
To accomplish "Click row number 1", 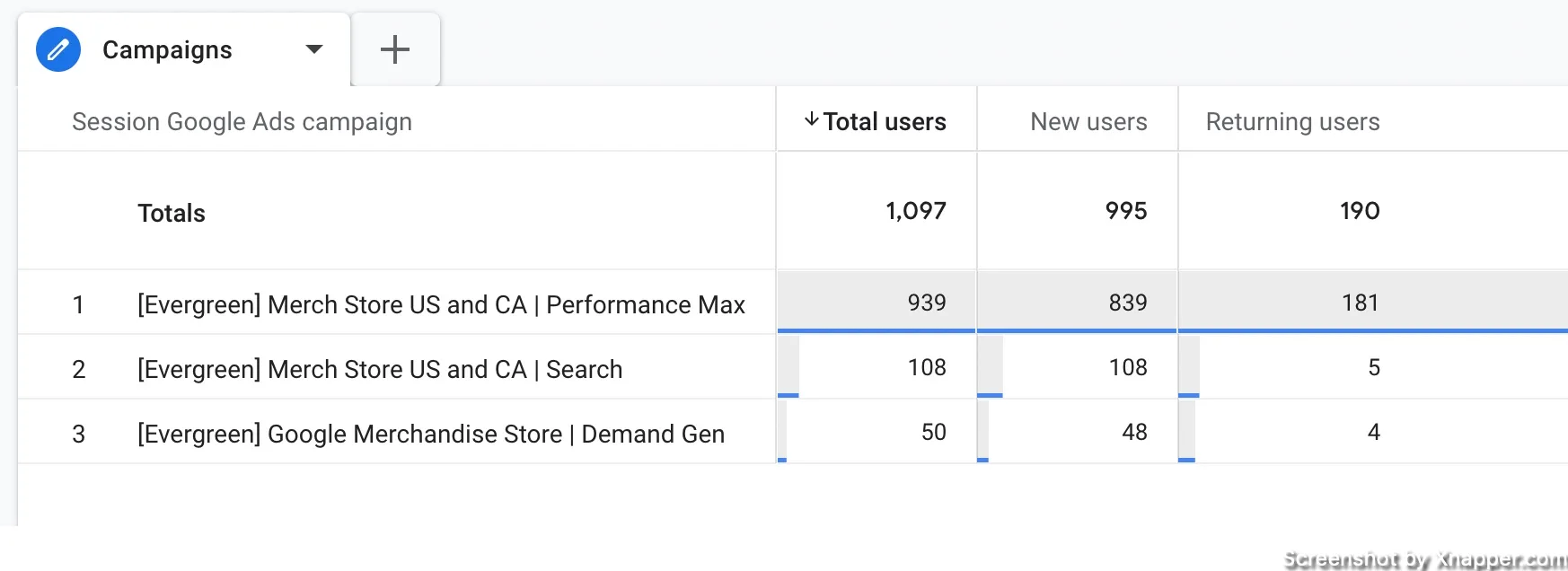I will tap(78, 305).
